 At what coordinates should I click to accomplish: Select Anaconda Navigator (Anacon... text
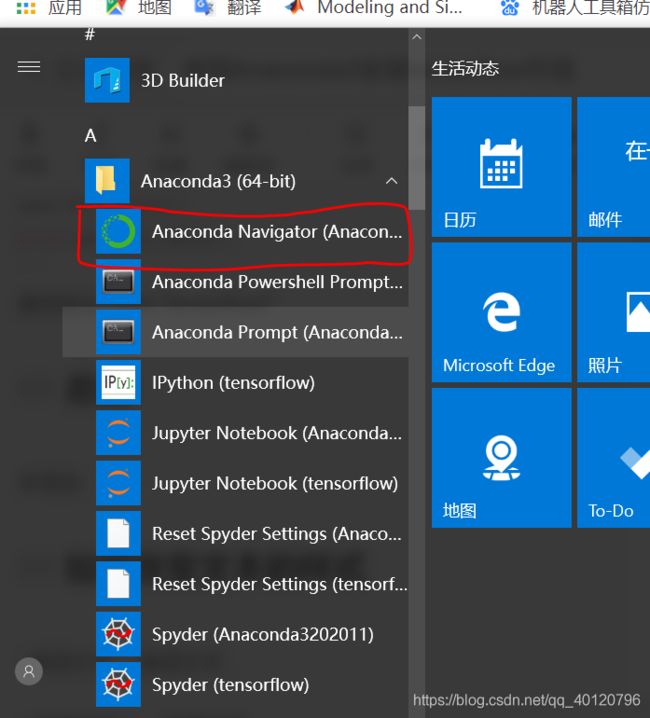click(x=277, y=232)
